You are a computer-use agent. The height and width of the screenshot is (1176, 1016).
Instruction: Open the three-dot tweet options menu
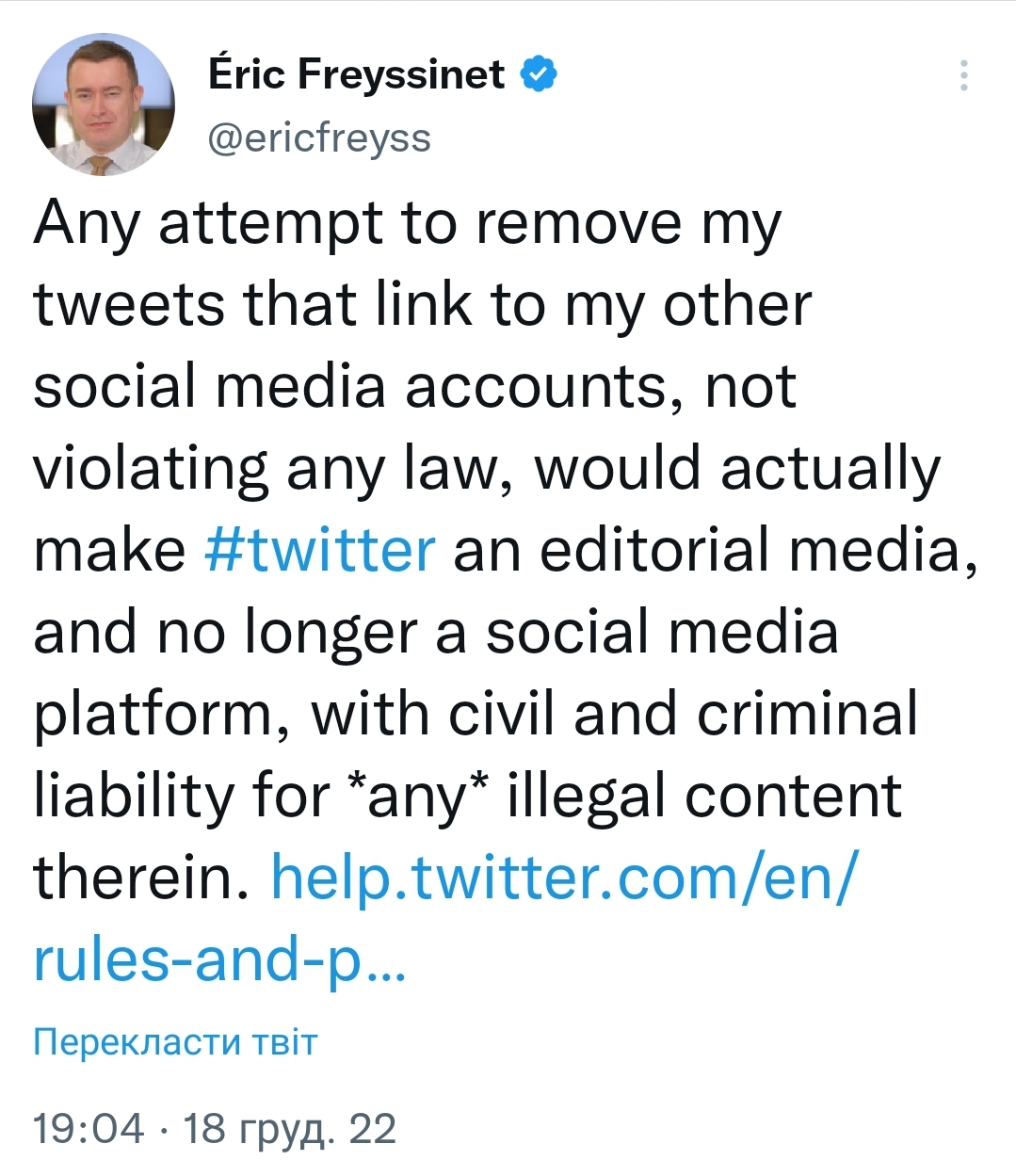click(963, 75)
